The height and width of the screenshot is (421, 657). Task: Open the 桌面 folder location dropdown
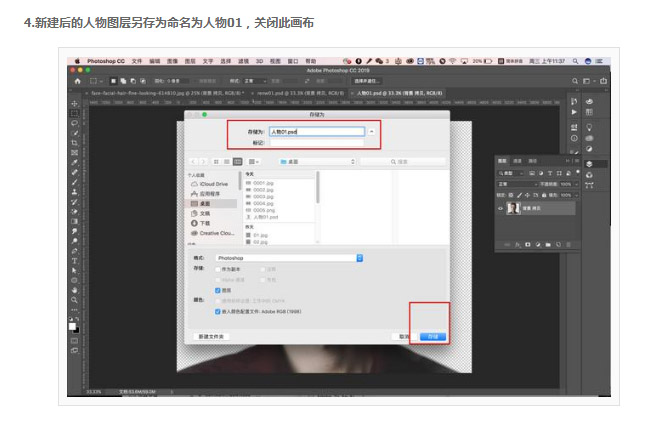coord(318,162)
